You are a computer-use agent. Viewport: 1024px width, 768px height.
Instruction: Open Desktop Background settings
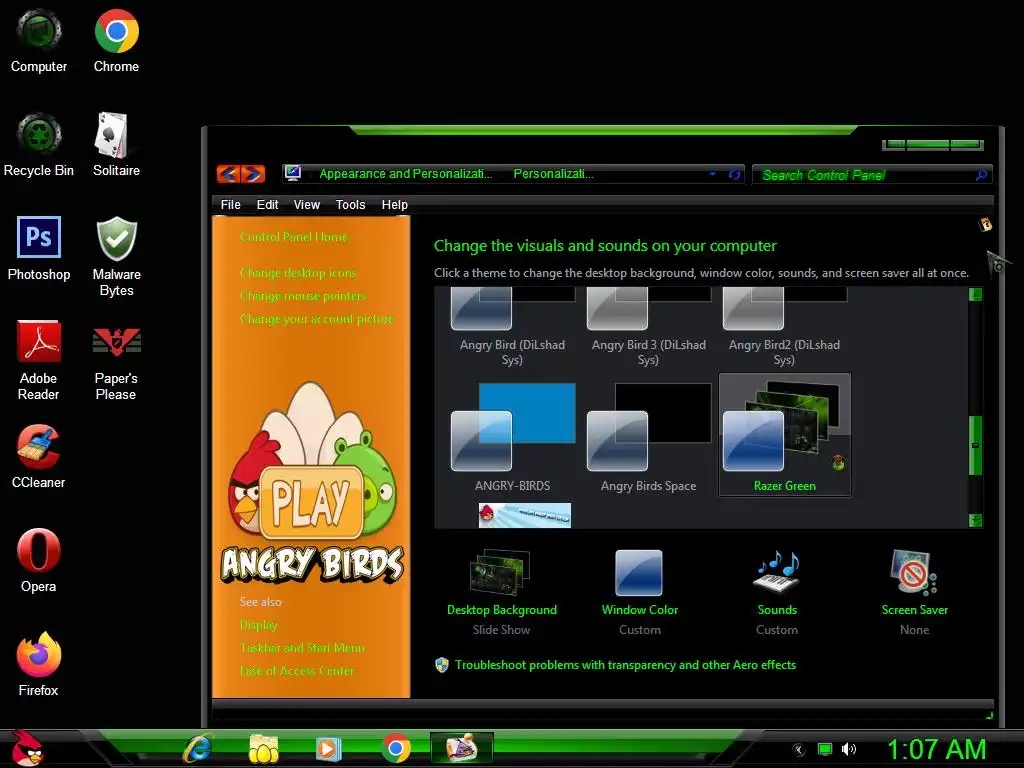(x=502, y=592)
